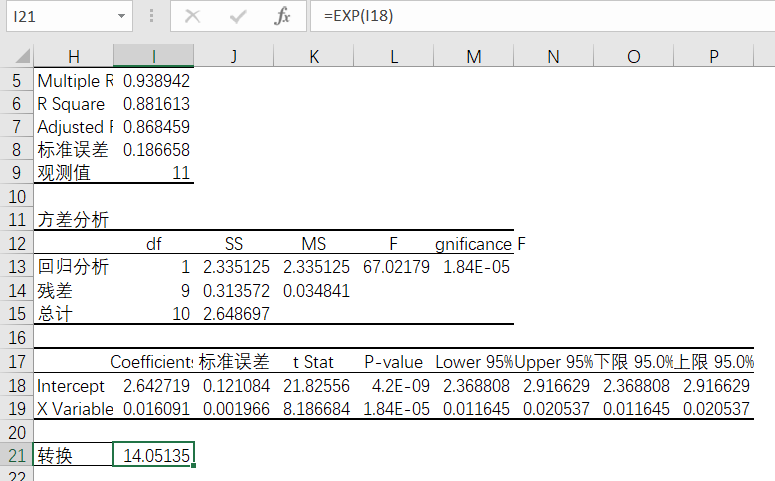This screenshot has height=481, width=775.
Task: Select the column M header
Action: point(473,57)
